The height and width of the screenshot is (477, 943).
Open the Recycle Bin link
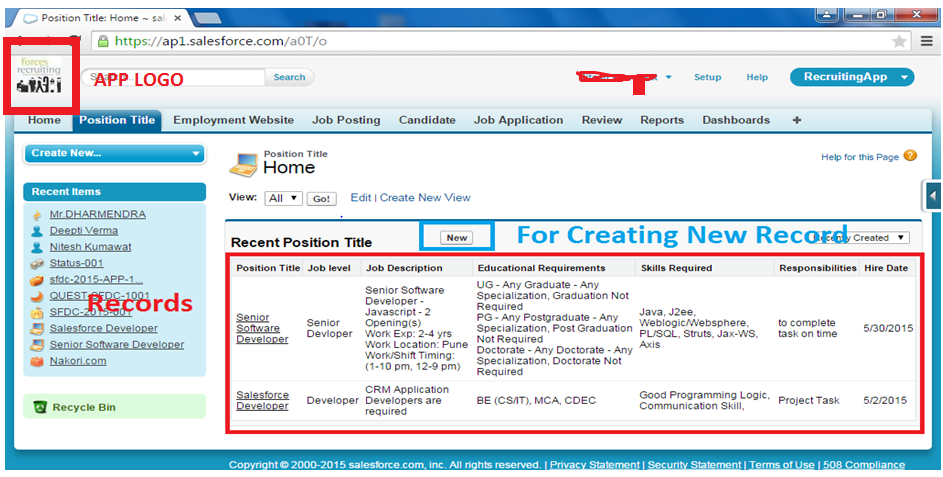[84, 407]
